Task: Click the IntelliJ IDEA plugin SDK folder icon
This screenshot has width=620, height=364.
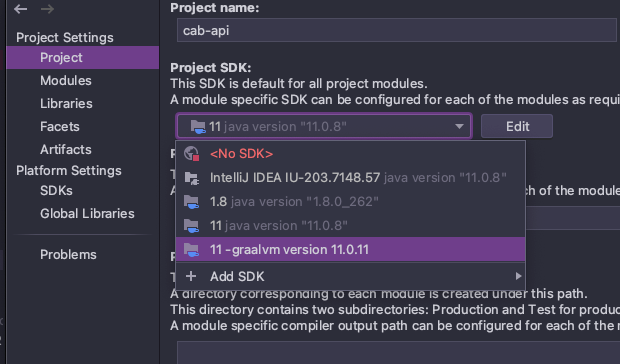Action: tap(192, 178)
